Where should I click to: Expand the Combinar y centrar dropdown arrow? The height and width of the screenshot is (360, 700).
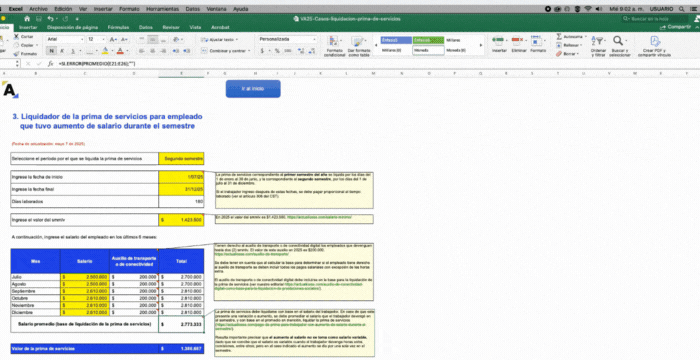point(249,51)
